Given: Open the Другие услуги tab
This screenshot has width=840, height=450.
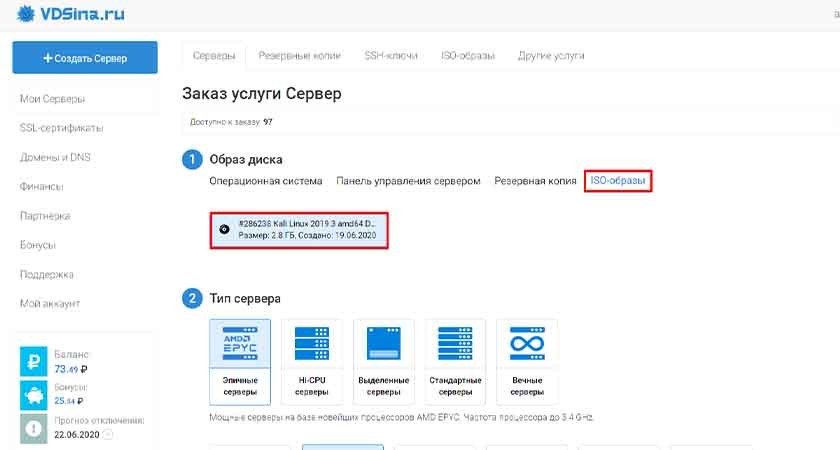Looking at the screenshot, I should [551, 56].
